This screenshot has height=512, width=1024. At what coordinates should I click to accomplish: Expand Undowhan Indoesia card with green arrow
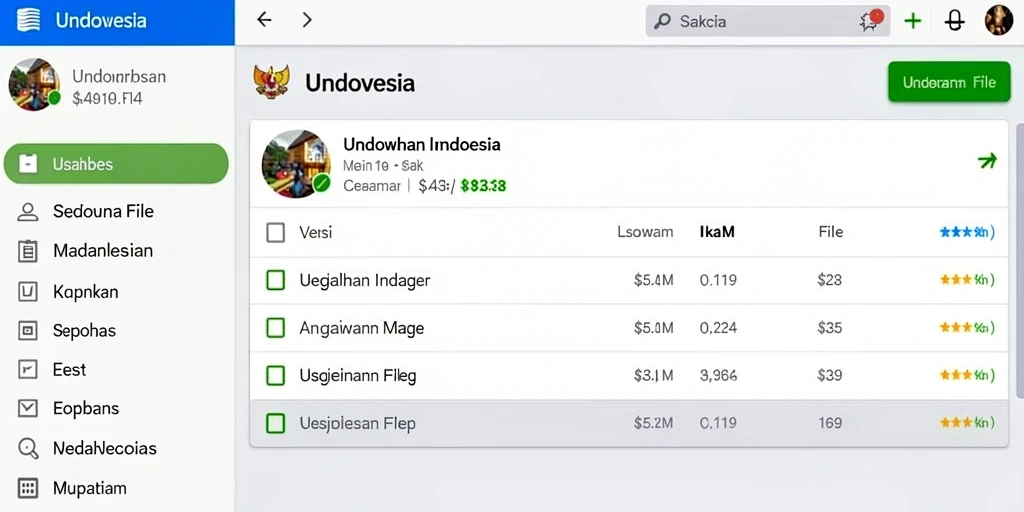[987, 161]
